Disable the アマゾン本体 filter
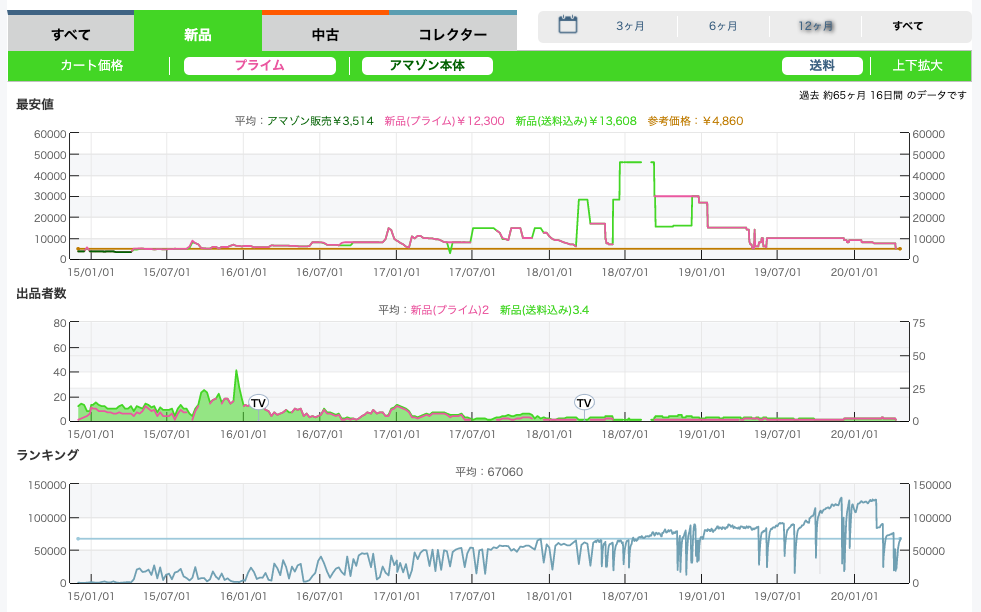The width and height of the screenshot is (981, 612). pyautogui.click(x=427, y=66)
